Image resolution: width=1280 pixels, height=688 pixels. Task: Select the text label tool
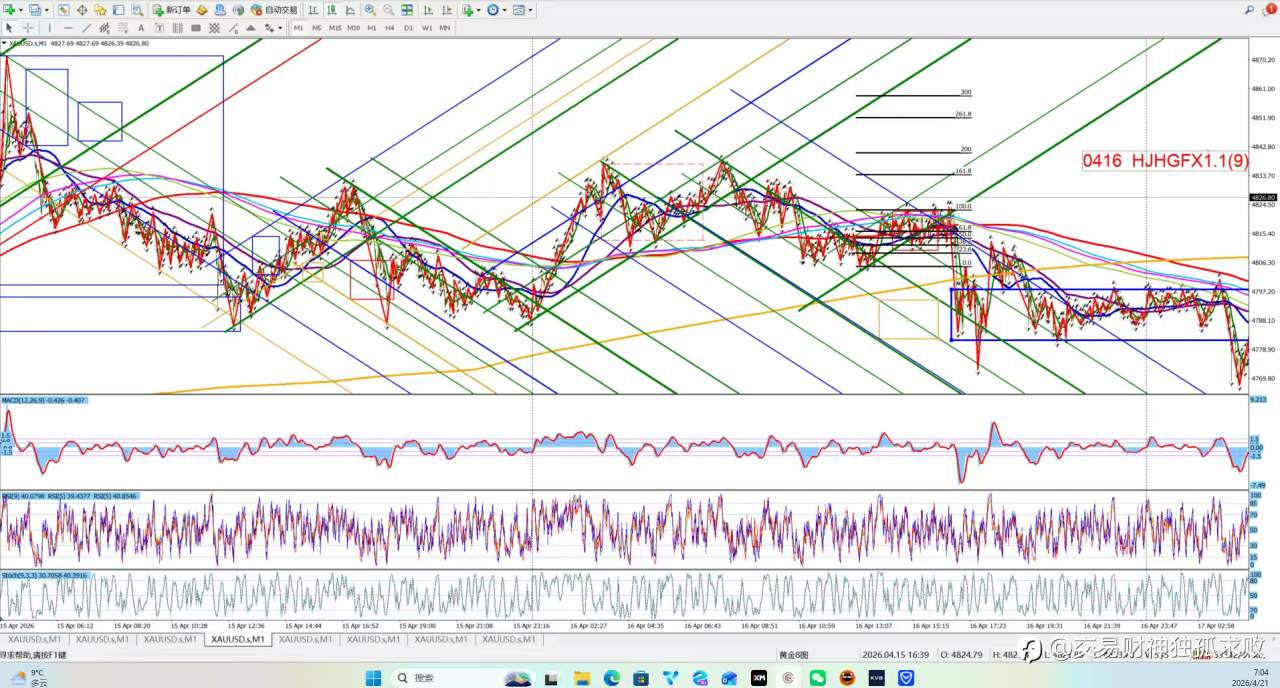pos(159,28)
